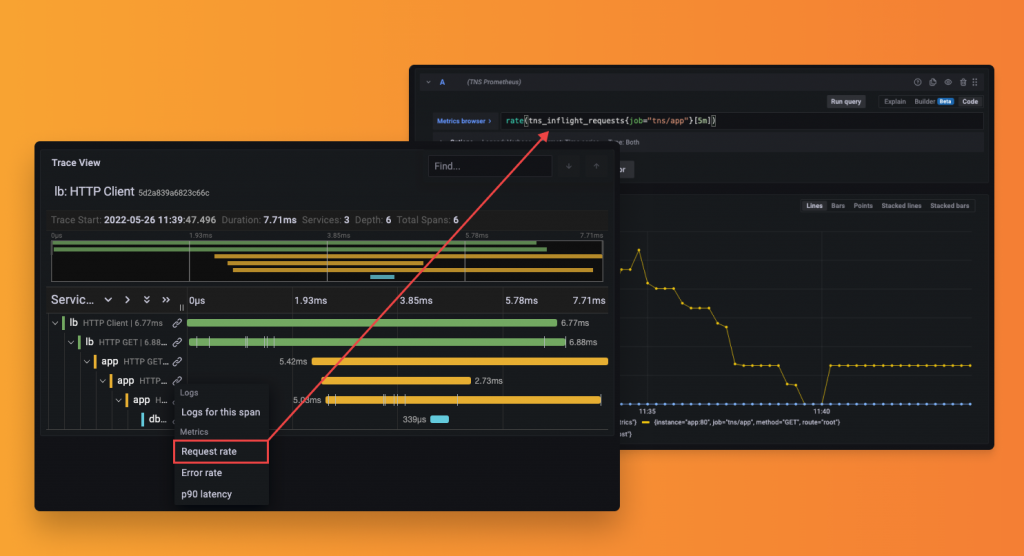Expand one level using single down chevron
Image resolution: width=1024 pixels, height=556 pixels.
(x=108, y=300)
